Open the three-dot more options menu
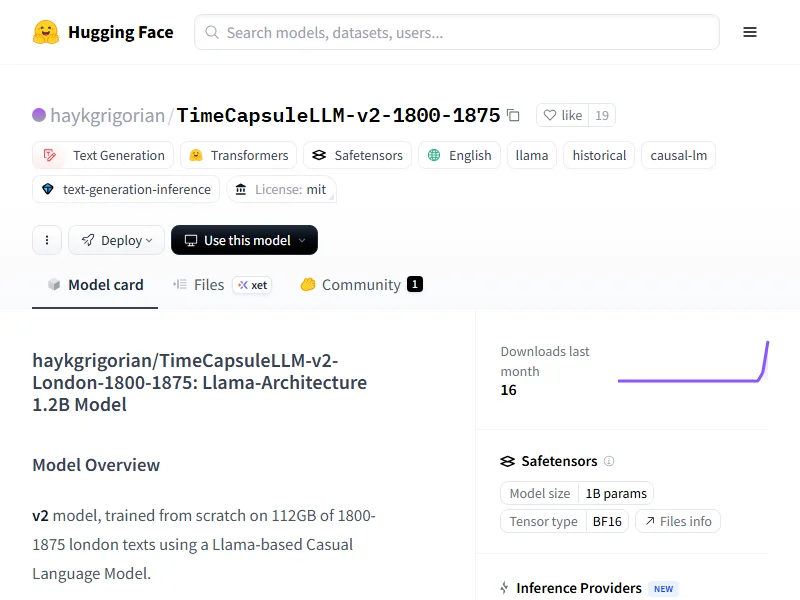The width and height of the screenshot is (800, 600). 46,240
